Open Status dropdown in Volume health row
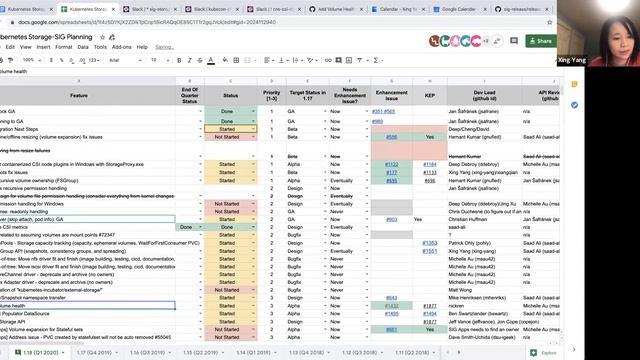 coord(253,306)
